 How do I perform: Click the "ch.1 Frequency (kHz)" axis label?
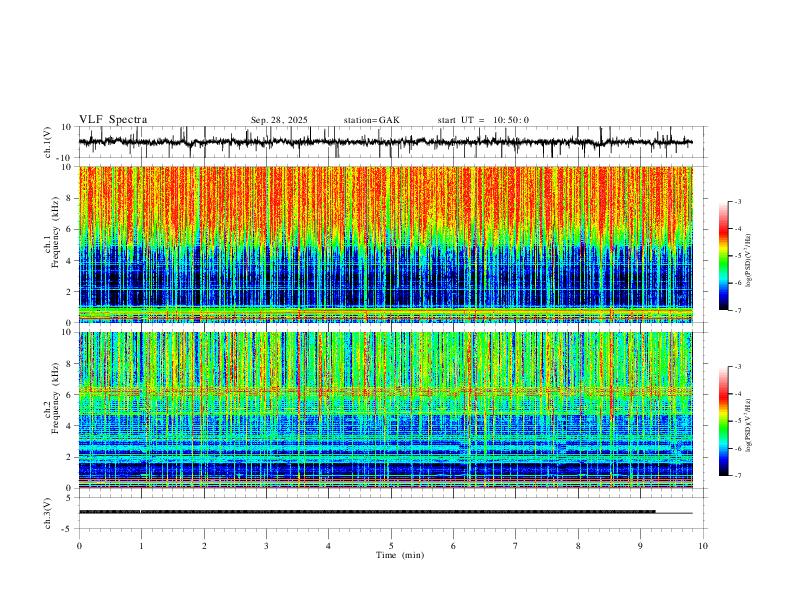click(52, 230)
